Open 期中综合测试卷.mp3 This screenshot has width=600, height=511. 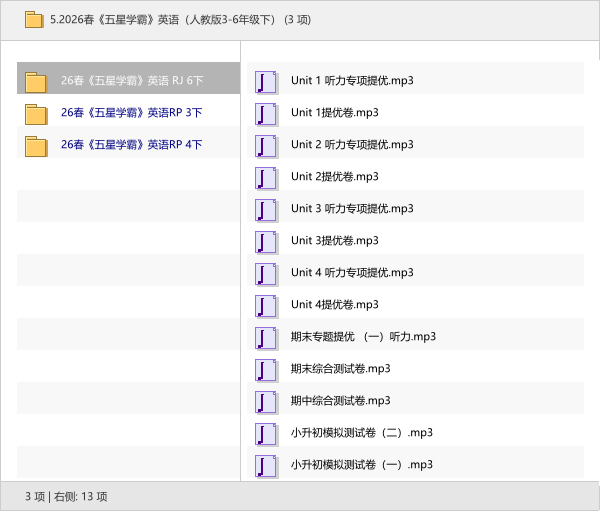[x=340, y=401]
